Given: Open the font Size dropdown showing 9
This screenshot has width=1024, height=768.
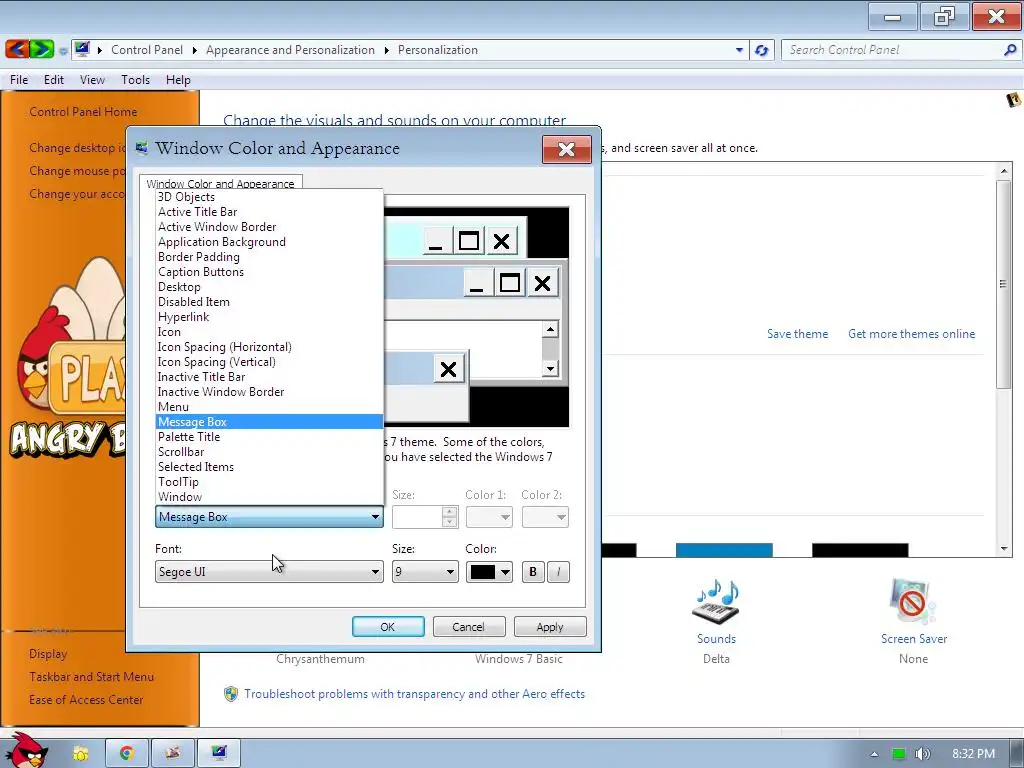Looking at the screenshot, I should (425, 572).
